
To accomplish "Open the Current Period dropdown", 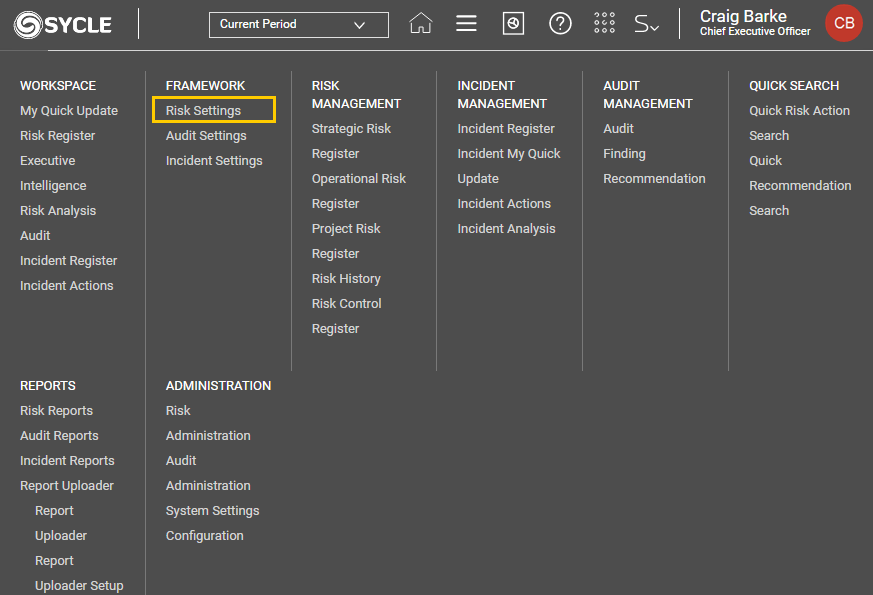I will coord(298,24).
